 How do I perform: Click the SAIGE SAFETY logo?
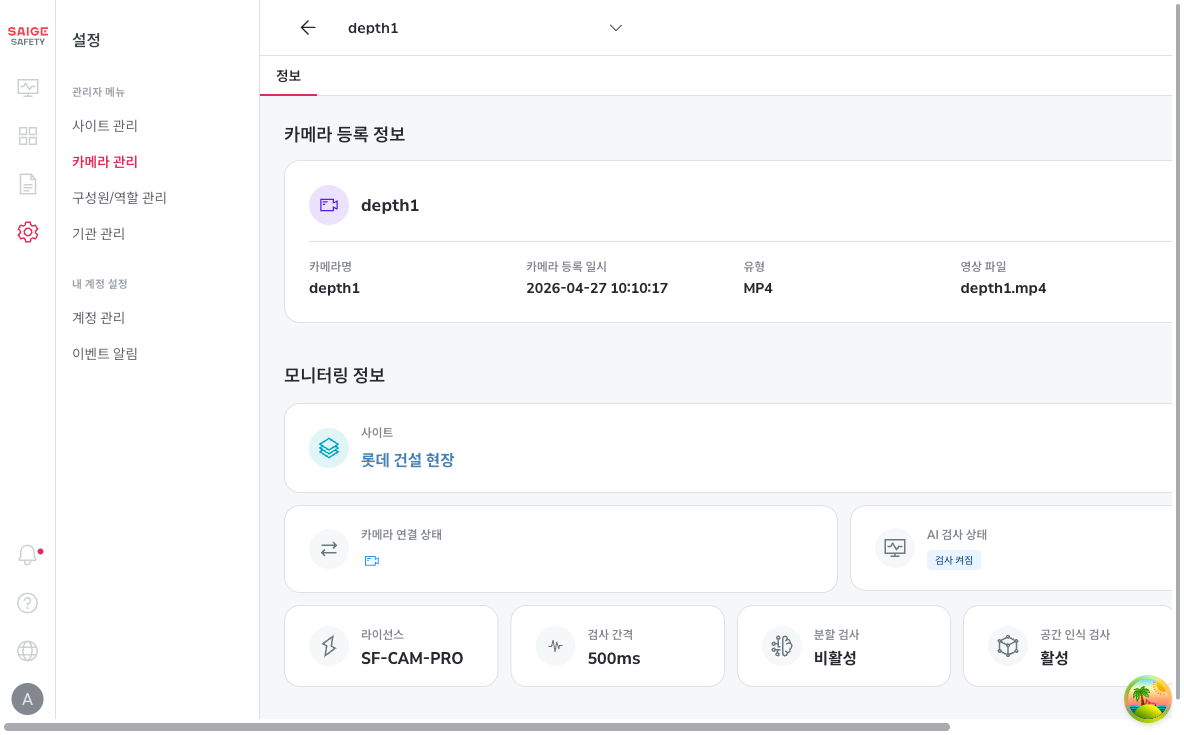(28, 36)
